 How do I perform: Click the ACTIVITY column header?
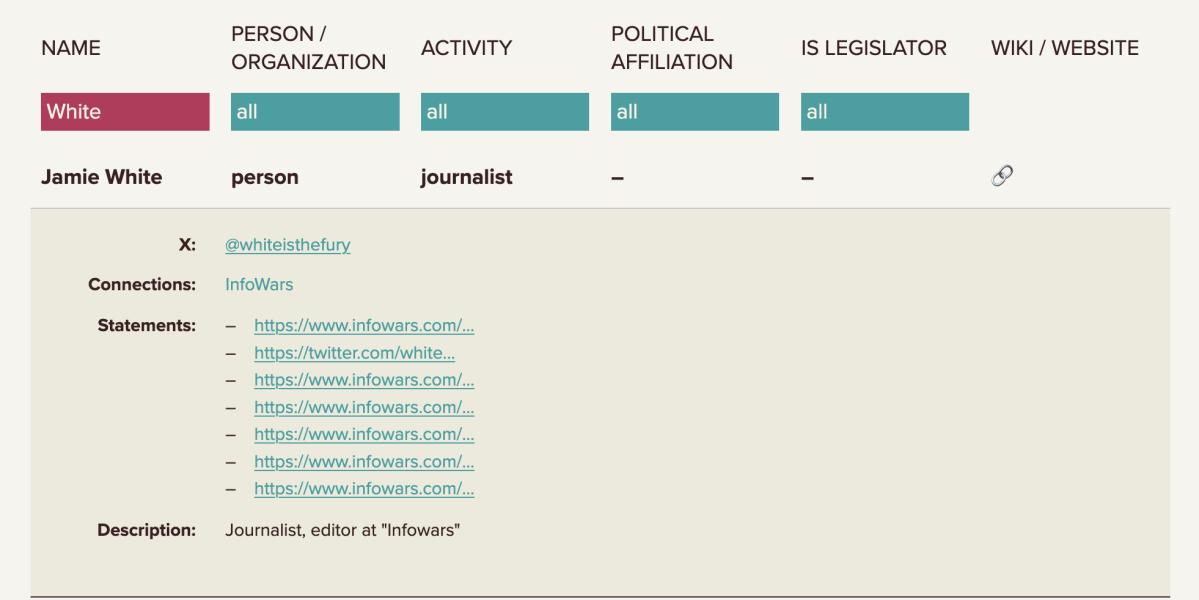point(466,48)
